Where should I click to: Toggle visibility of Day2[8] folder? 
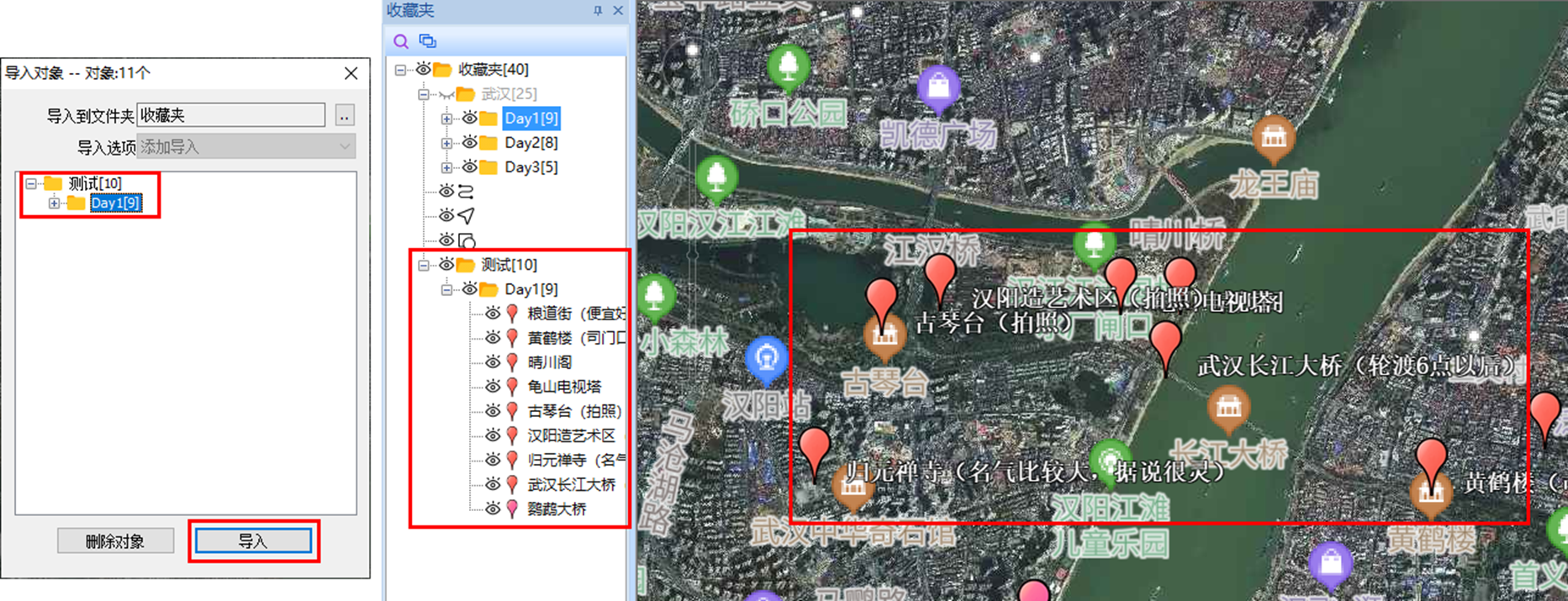click(x=469, y=143)
